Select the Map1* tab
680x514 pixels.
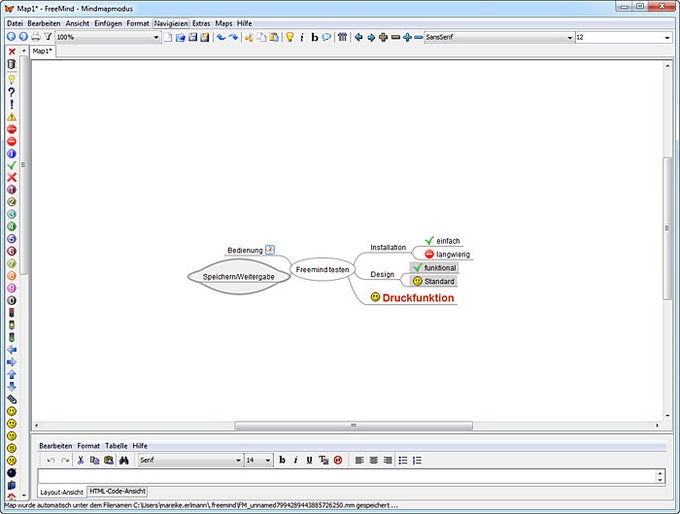click(42, 51)
